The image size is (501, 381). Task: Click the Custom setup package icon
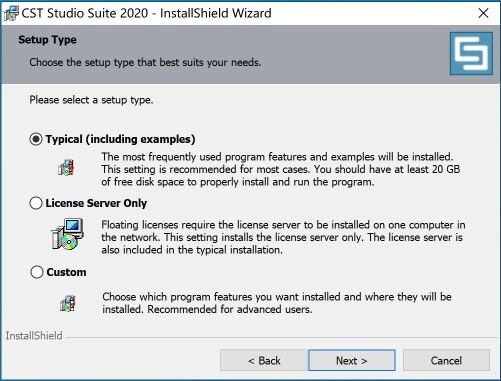[x=68, y=303]
